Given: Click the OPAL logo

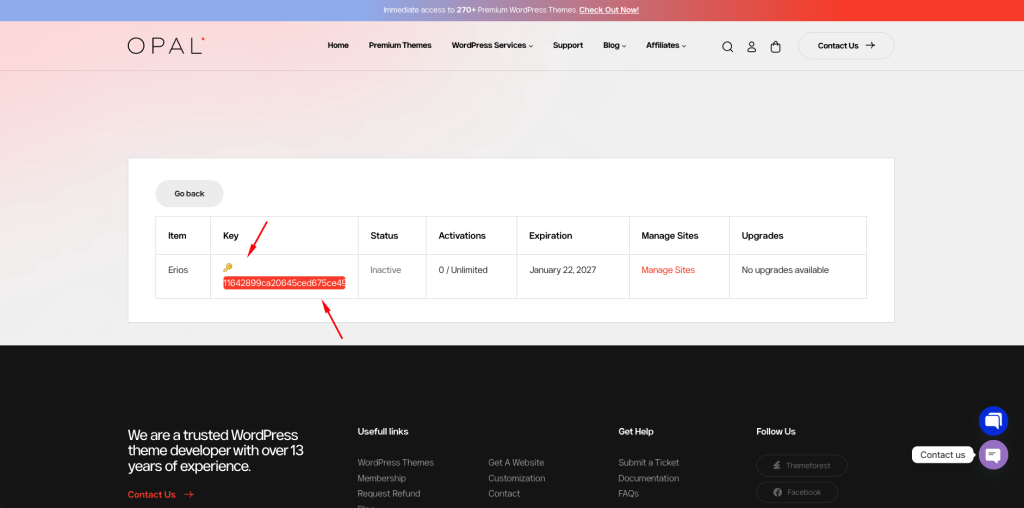Looking at the screenshot, I should click(x=166, y=46).
